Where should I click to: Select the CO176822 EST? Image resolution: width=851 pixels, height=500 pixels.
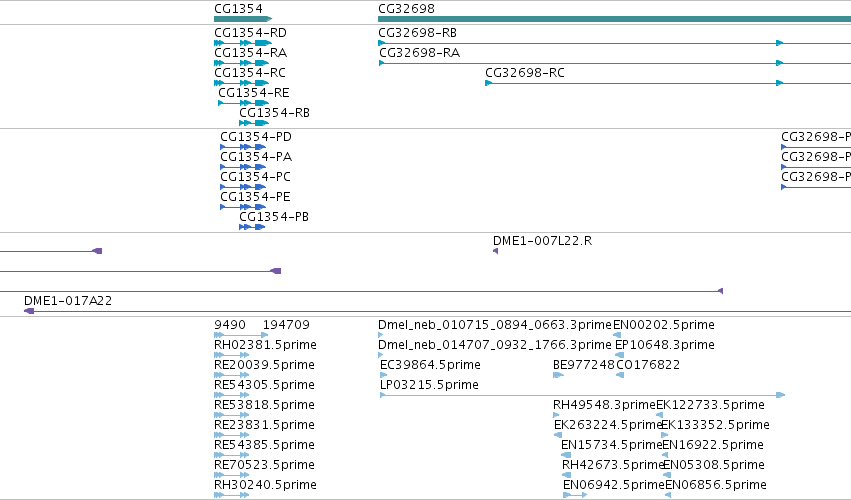648,365
